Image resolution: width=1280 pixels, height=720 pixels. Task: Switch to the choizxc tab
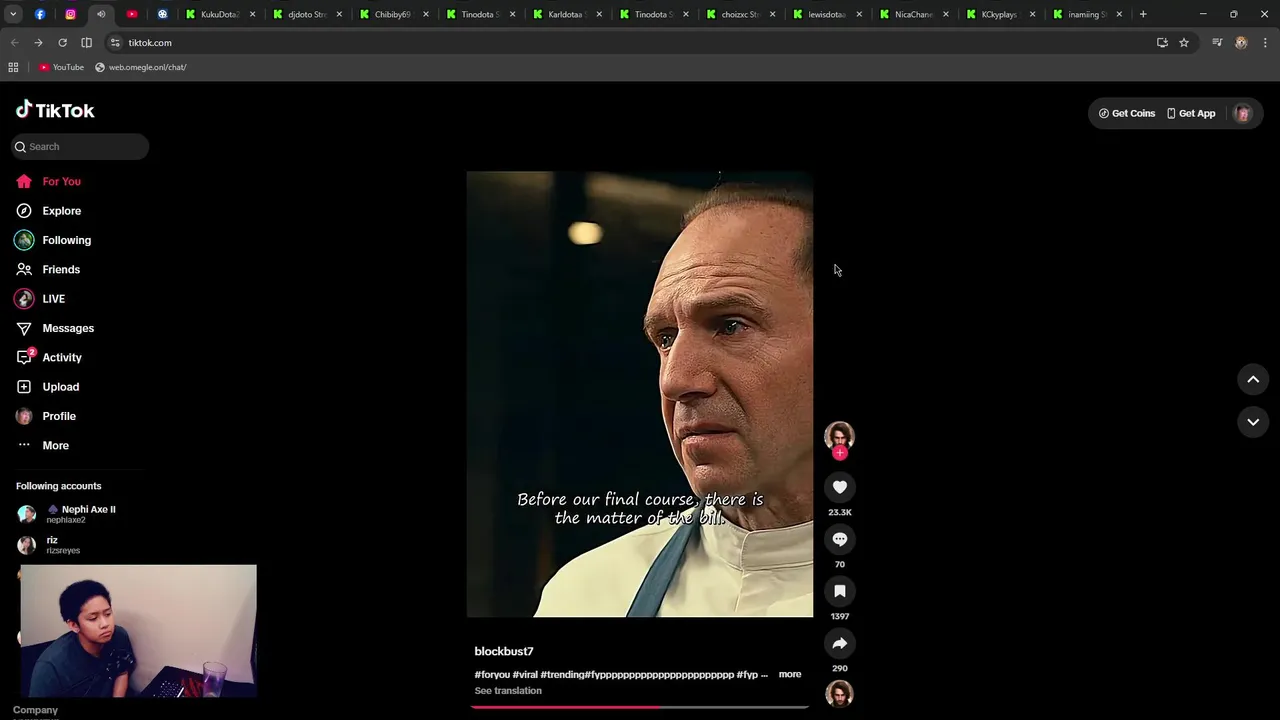pyautogui.click(x=739, y=14)
